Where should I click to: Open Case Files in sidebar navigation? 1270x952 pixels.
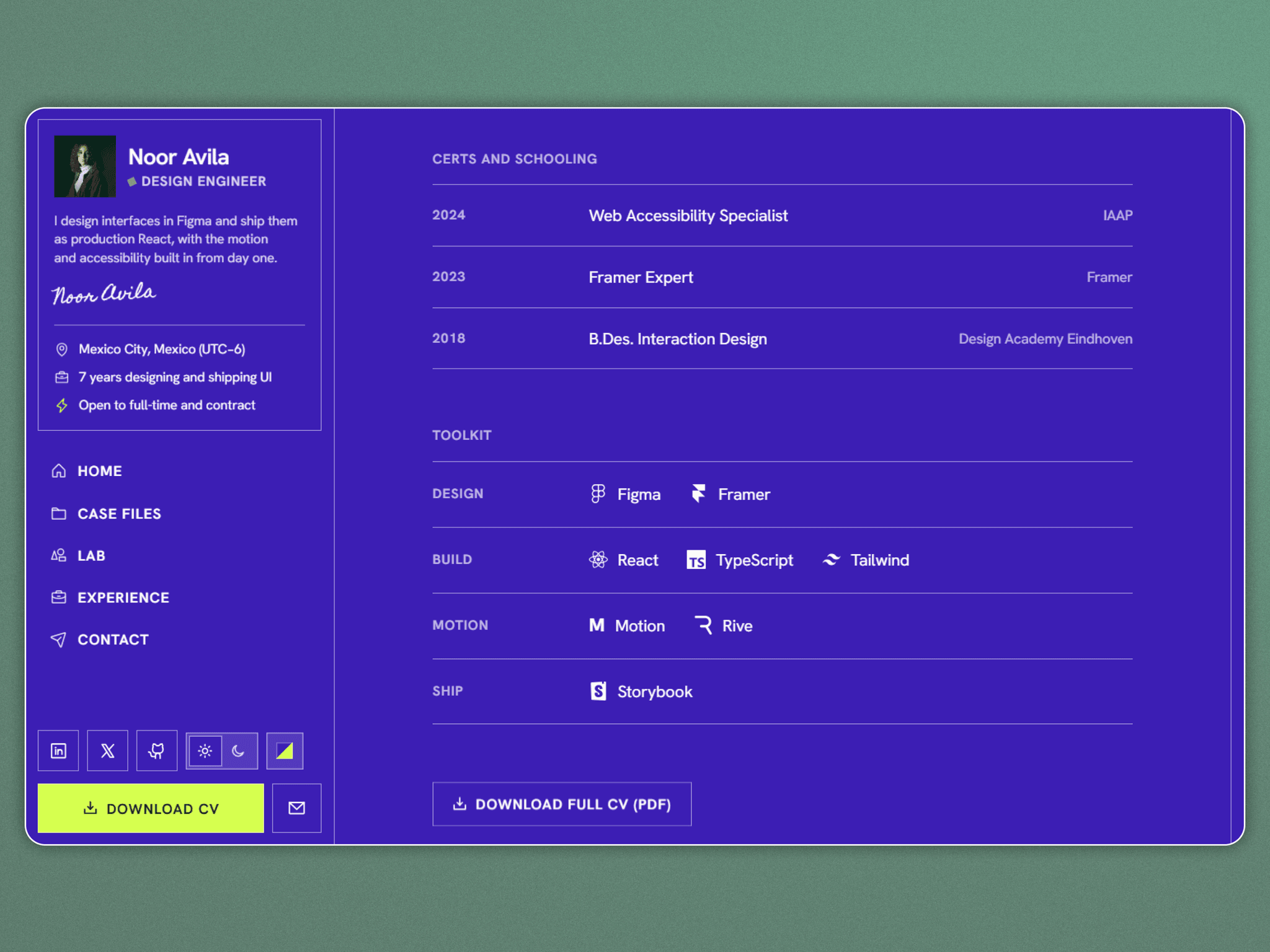pos(106,514)
